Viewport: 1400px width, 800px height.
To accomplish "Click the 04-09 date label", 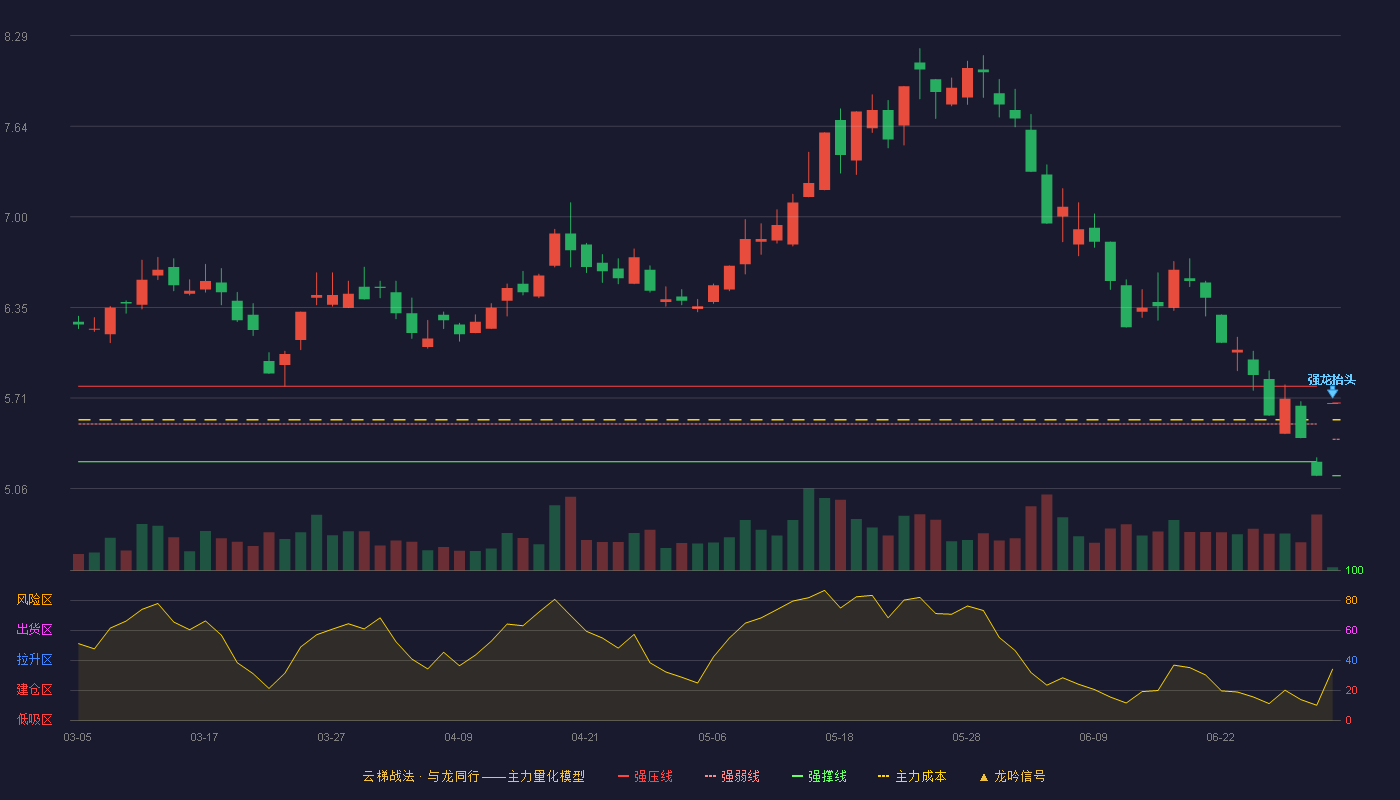I will (x=458, y=737).
